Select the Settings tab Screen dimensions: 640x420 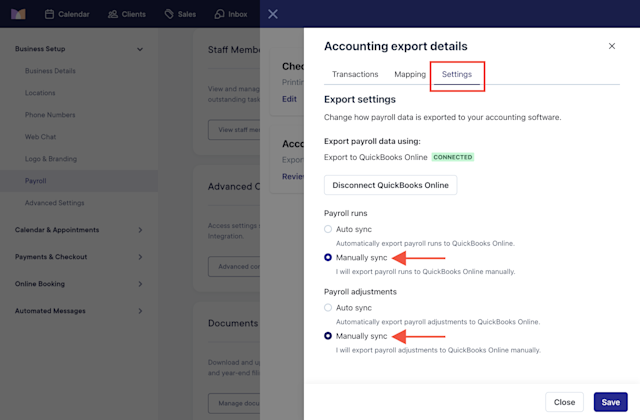[457, 74]
